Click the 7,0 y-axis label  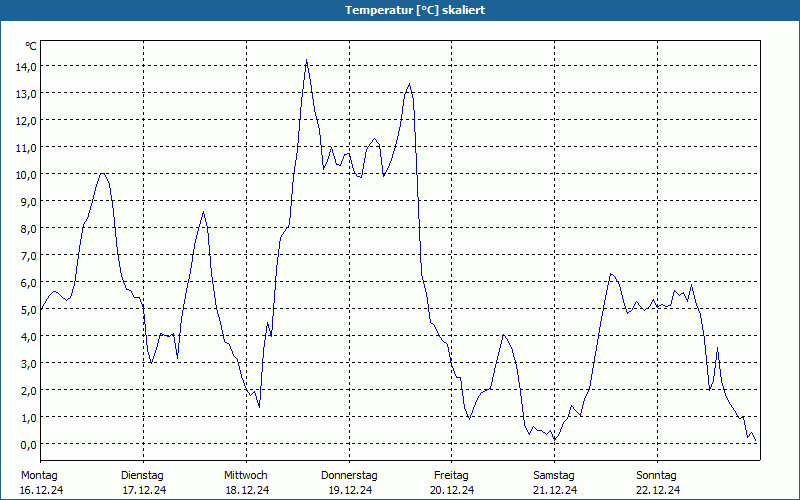(x=28, y=256)
